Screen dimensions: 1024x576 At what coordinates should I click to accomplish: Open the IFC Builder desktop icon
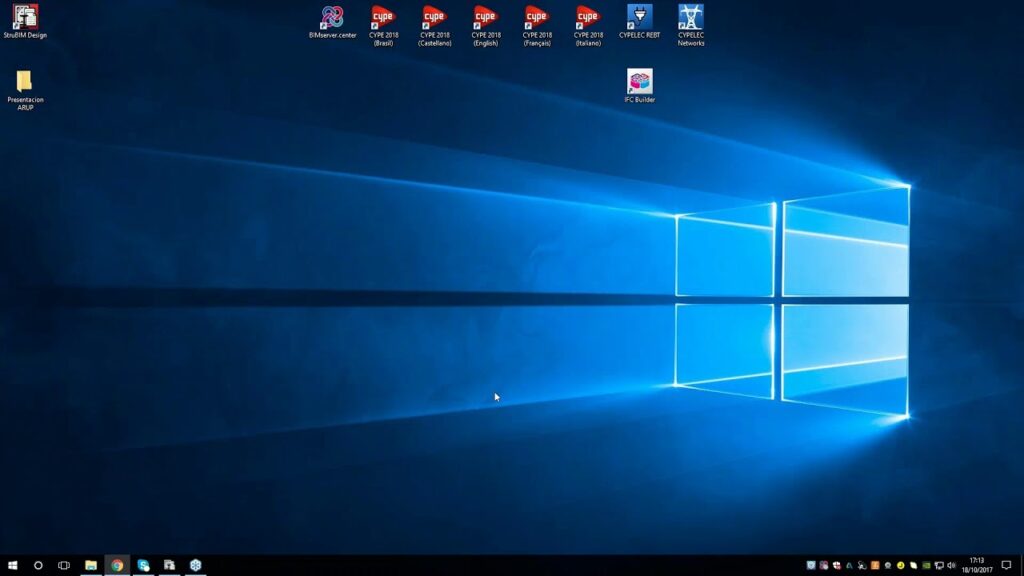(x=639, y=82)
